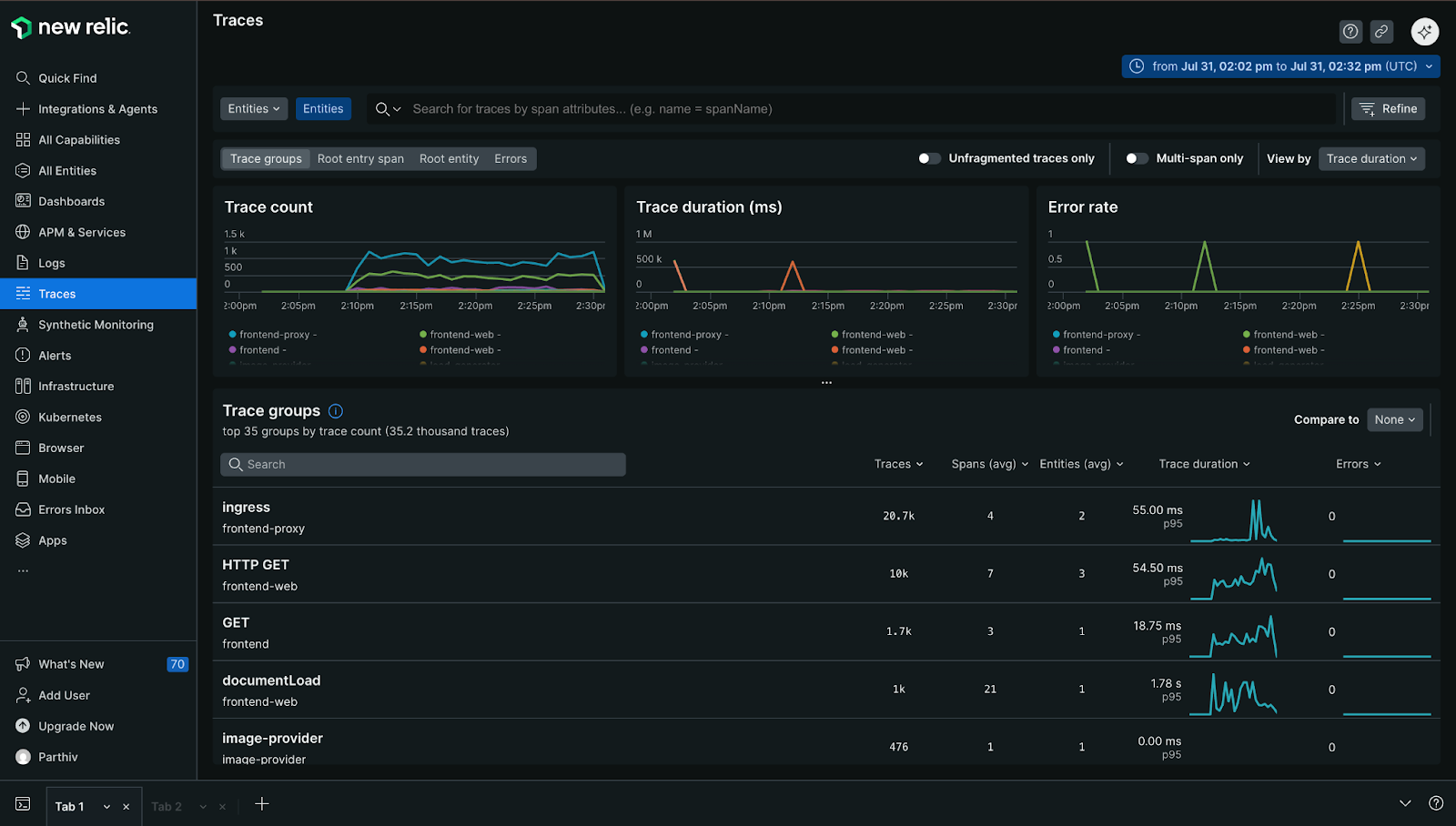The image size is (1456, 826).
Task: Turn on the Multi-span only toggle
Action: 1136,158
